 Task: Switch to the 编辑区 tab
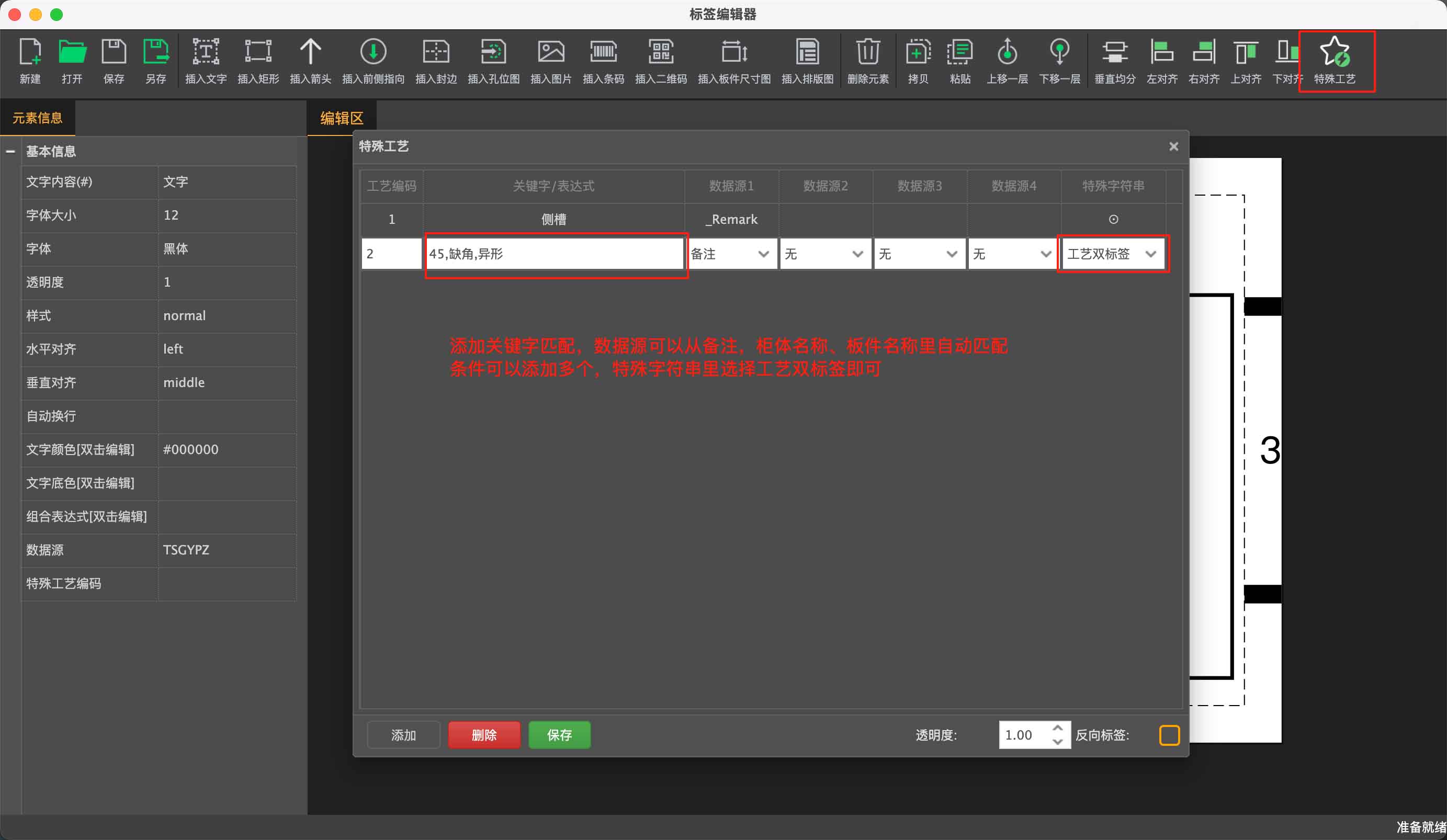click(x=342, y=118)
